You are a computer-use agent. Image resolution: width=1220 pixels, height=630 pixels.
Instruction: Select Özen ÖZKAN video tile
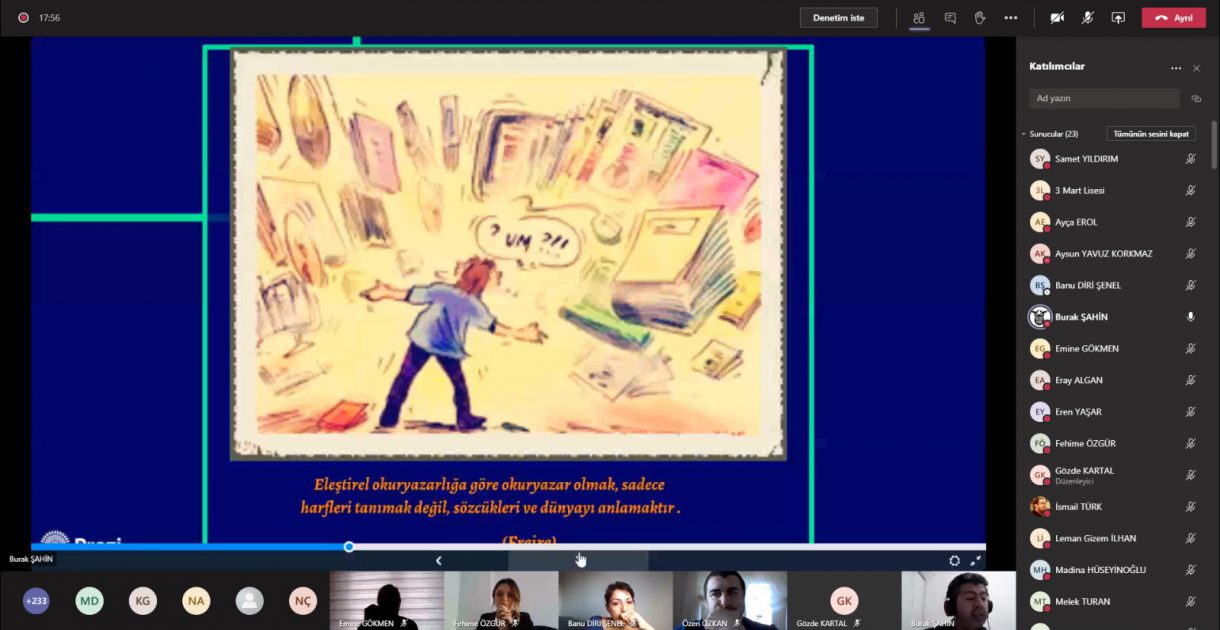coord(730,601)
